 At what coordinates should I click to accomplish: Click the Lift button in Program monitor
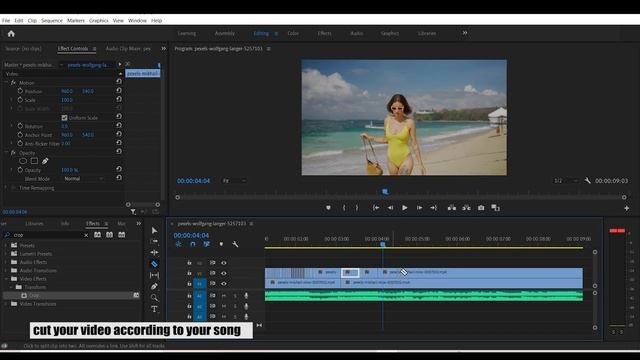[452, 208]
